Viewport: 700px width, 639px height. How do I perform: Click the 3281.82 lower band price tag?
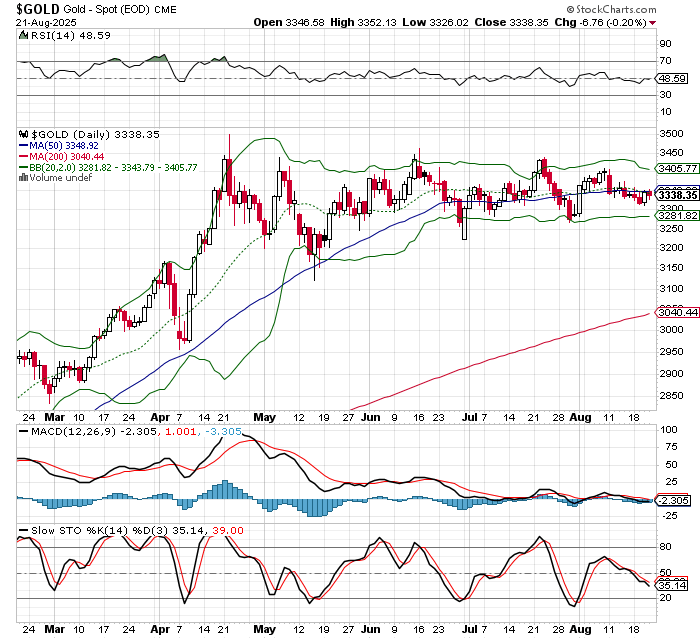[x=677, y=216]
